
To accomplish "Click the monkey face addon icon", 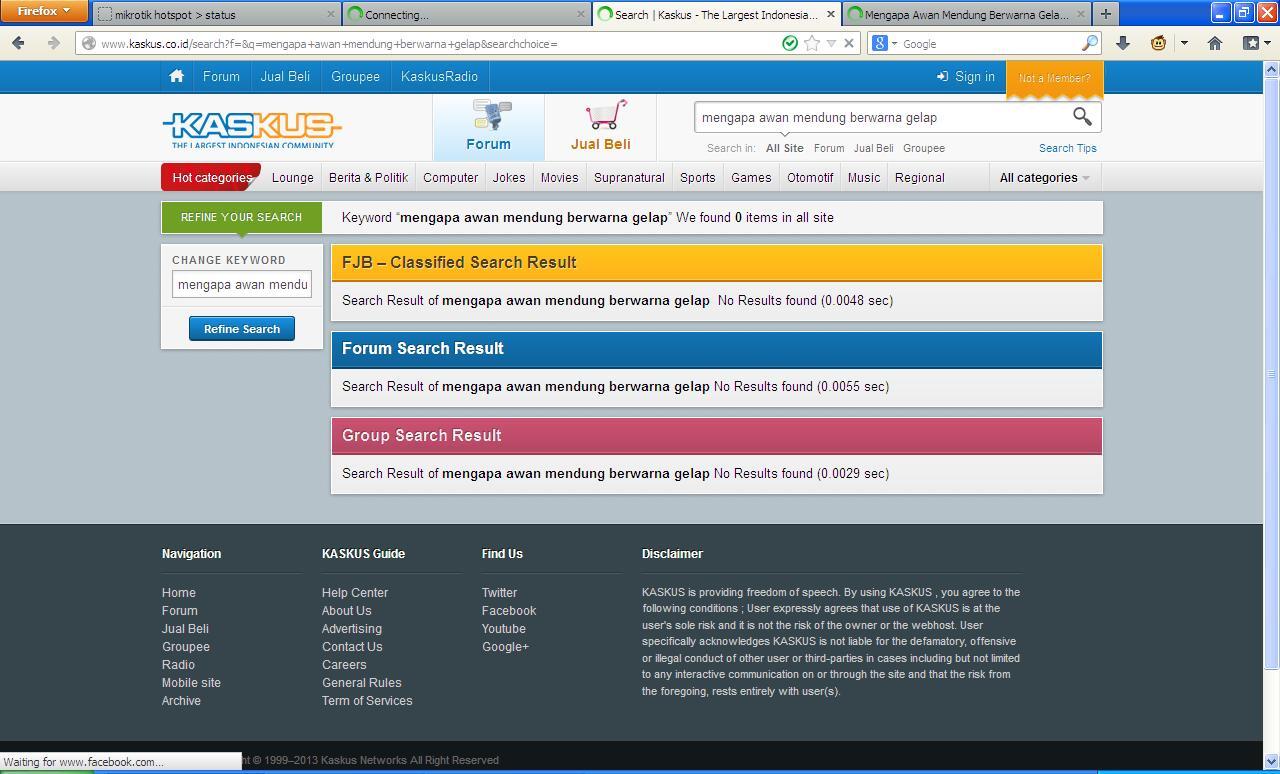I will click(1158, 43).
